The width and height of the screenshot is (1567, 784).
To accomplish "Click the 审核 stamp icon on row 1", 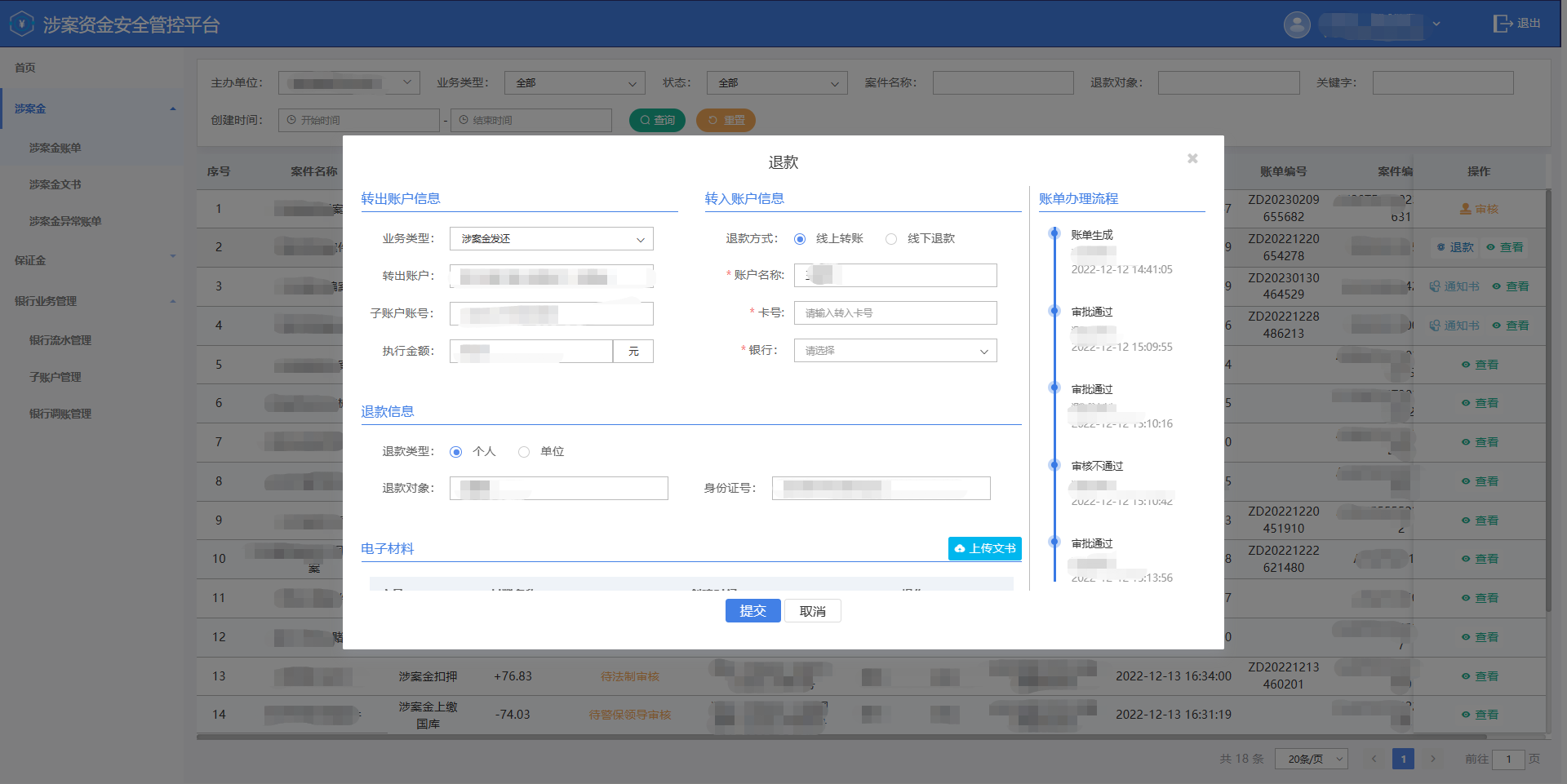I will pos(1465,208).
